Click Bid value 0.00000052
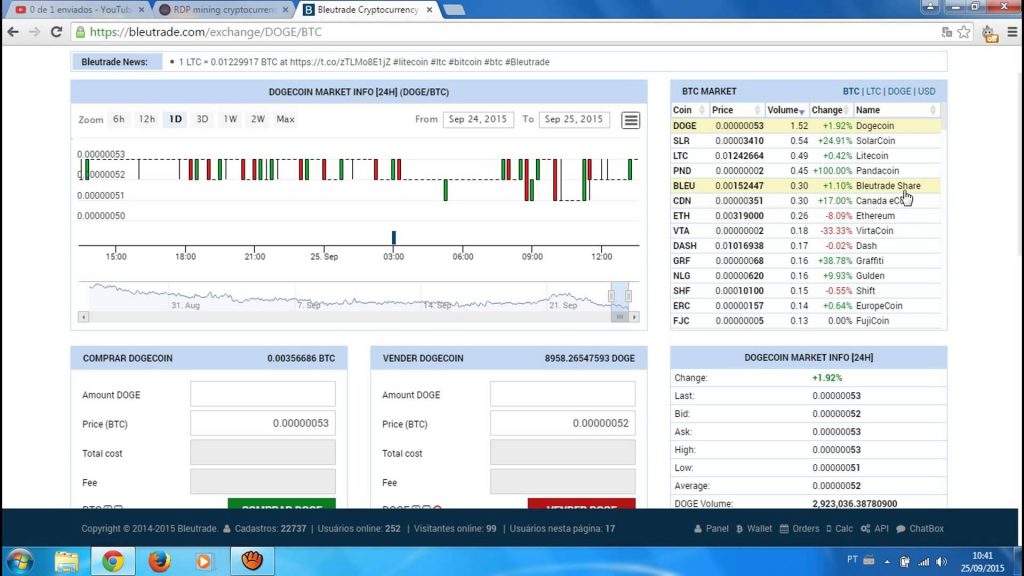This screenshot has width=1024, height=576. point(837,413)
